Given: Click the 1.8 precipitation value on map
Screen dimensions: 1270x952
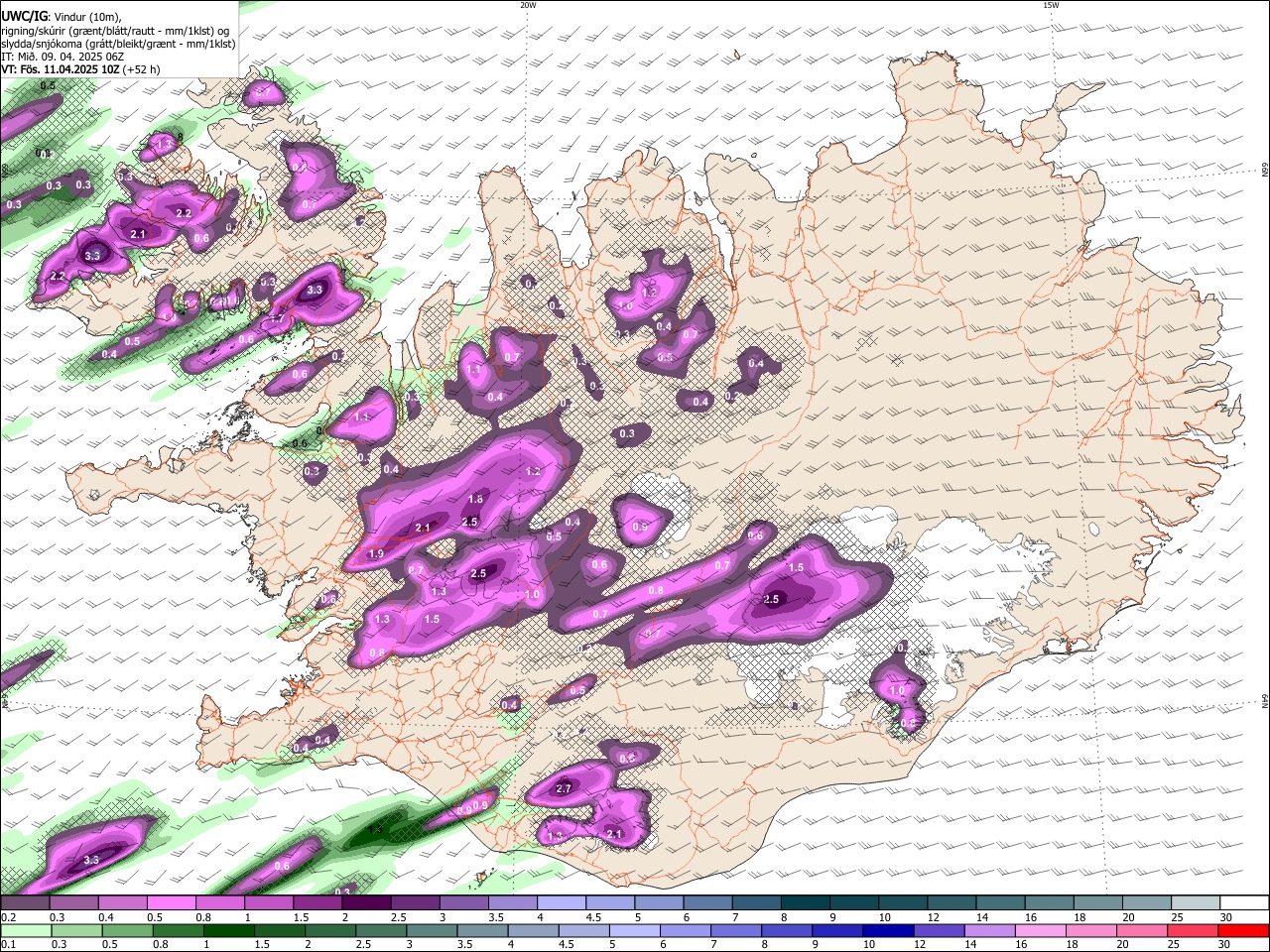Looking at the screenshot, I should pos(475,500).
